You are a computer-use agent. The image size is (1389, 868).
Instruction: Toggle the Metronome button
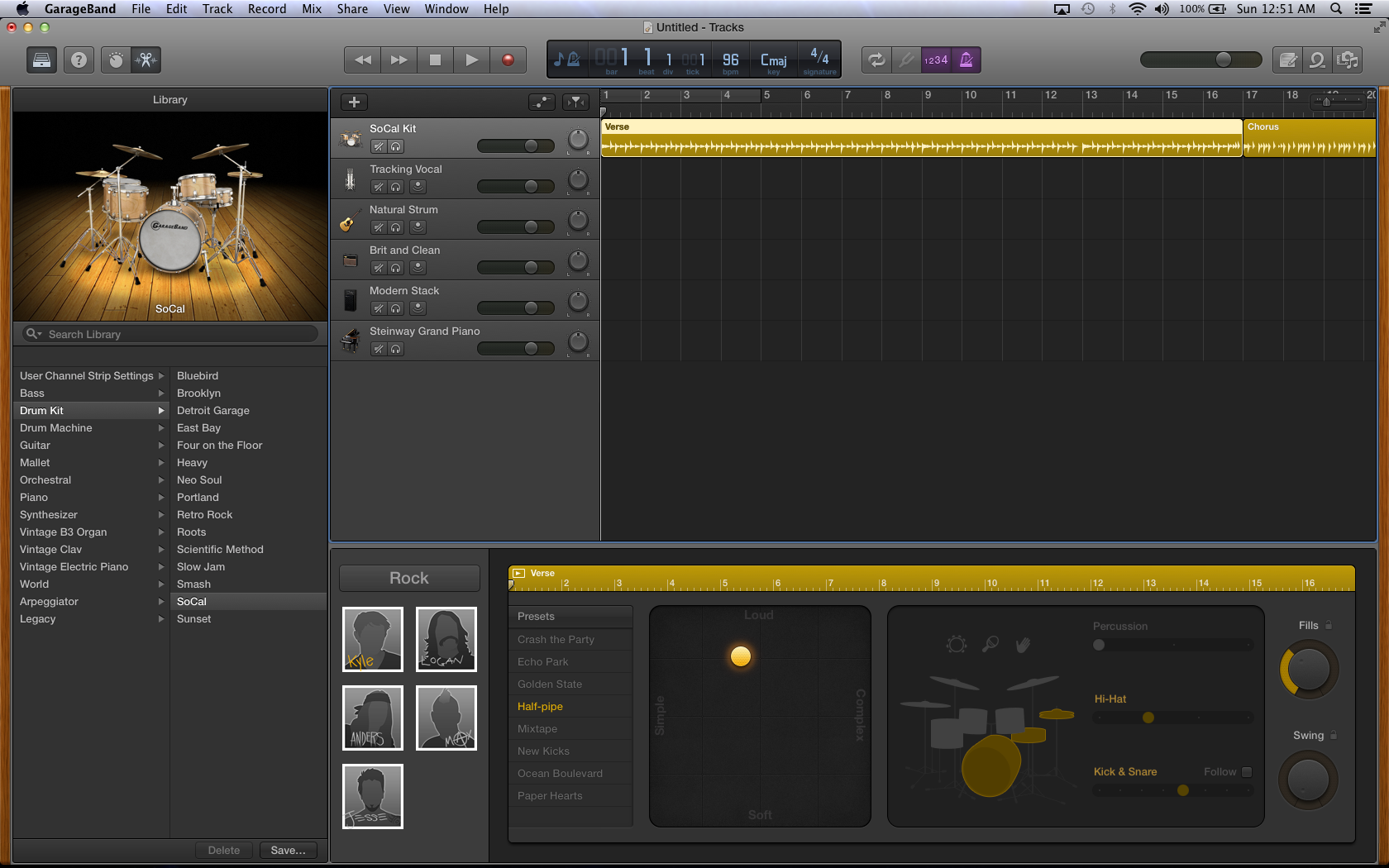point(966,60)
